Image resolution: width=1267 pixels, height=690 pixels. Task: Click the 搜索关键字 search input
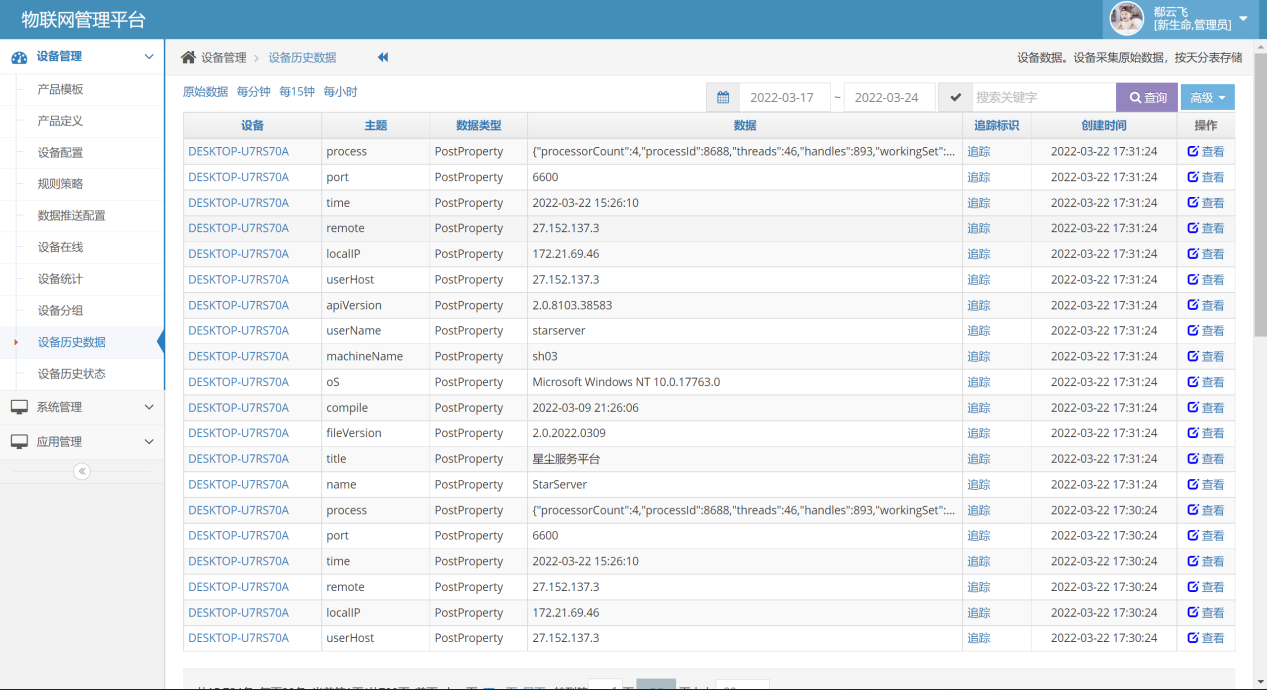tap(1044, 98)
